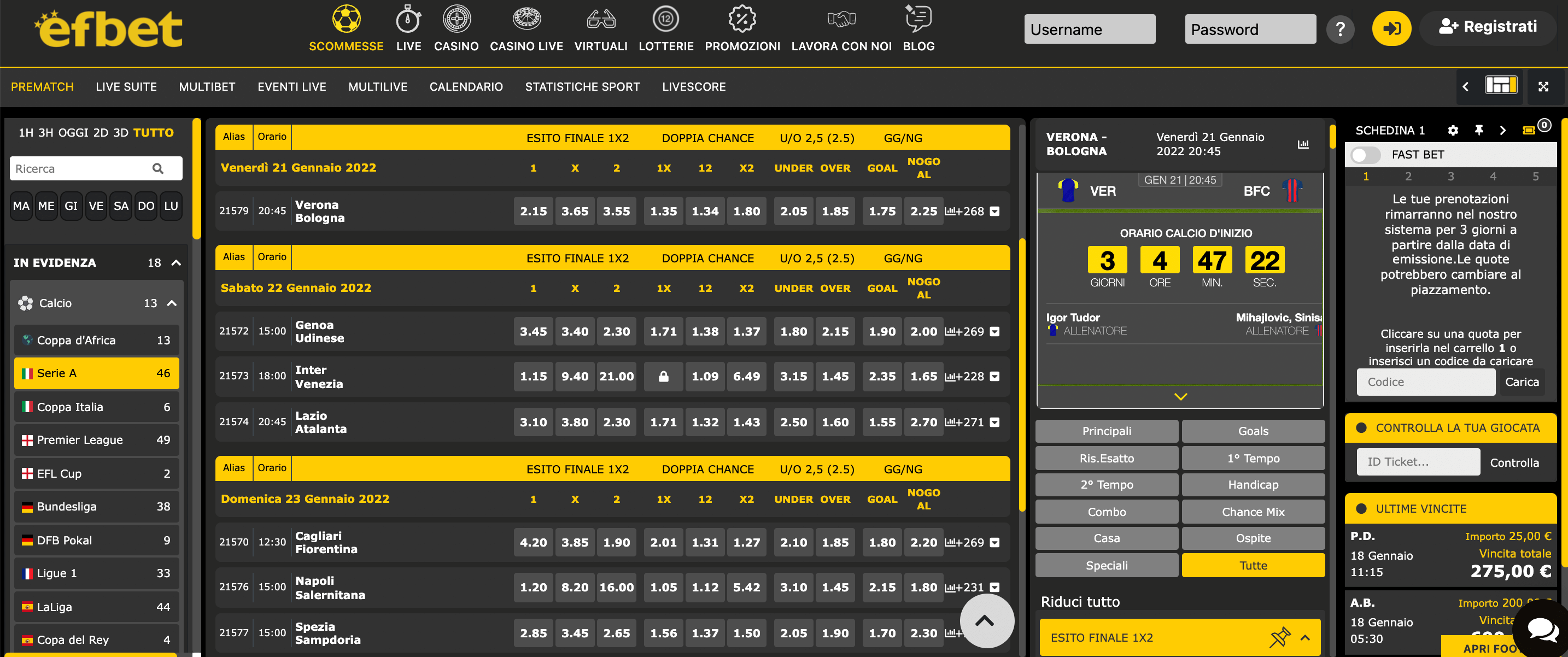Screen dimensions: 1568x657
Task: Open the Blog chat icon
Action: pos(918,18)
